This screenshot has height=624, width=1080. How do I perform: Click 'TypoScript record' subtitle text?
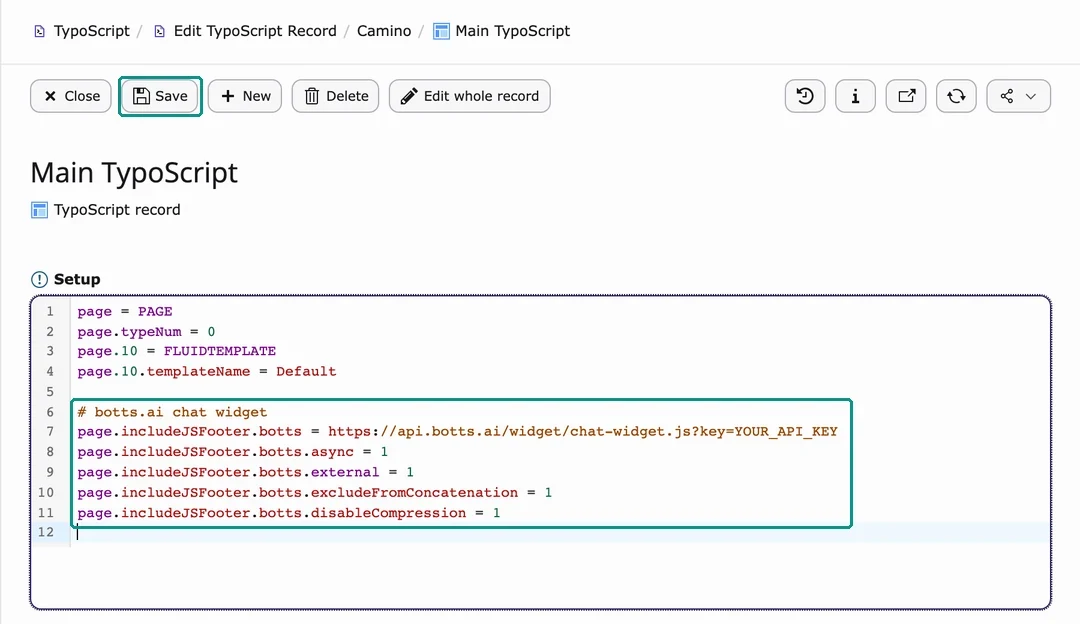117,210
